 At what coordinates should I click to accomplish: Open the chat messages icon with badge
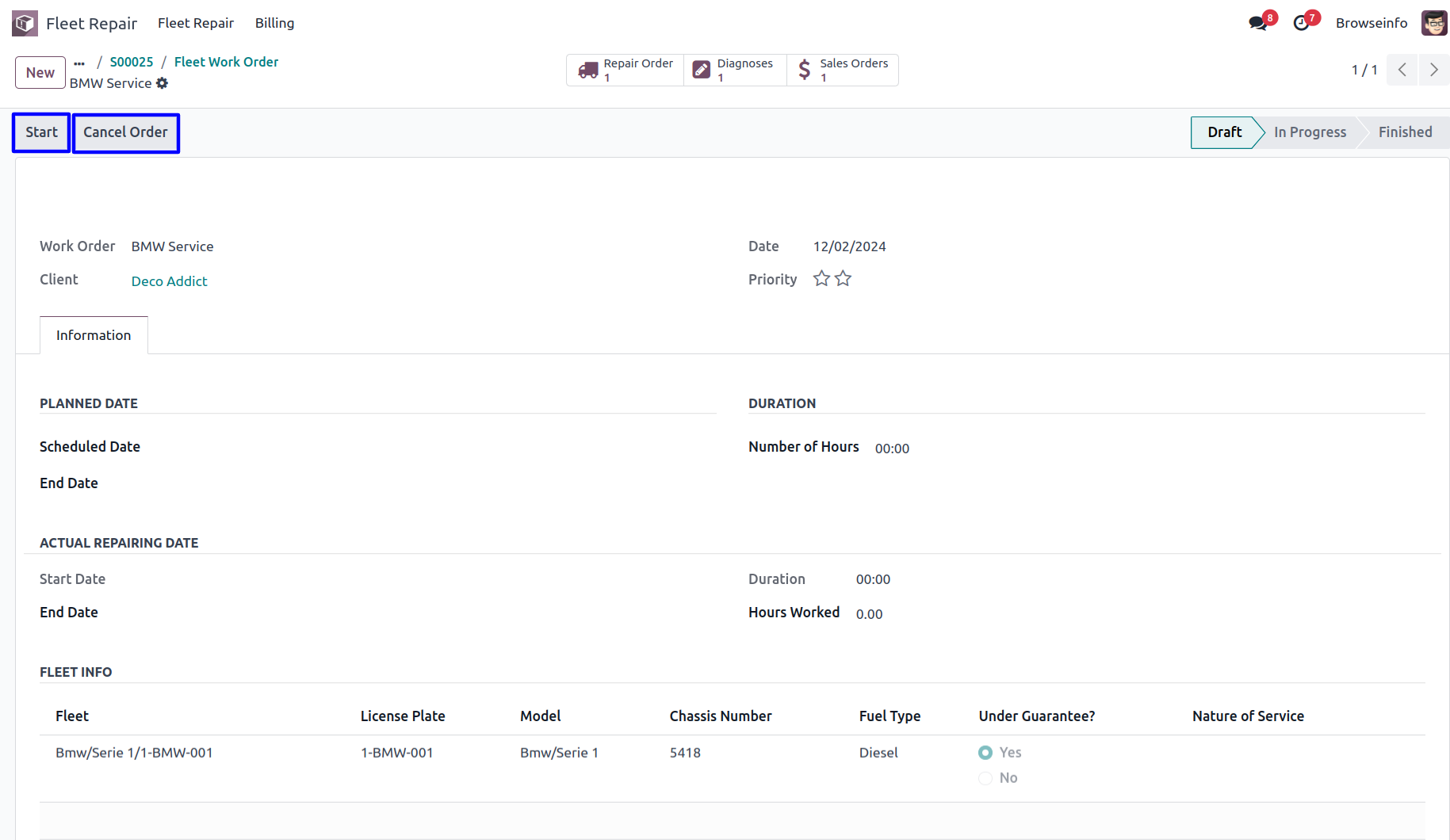1257,23
